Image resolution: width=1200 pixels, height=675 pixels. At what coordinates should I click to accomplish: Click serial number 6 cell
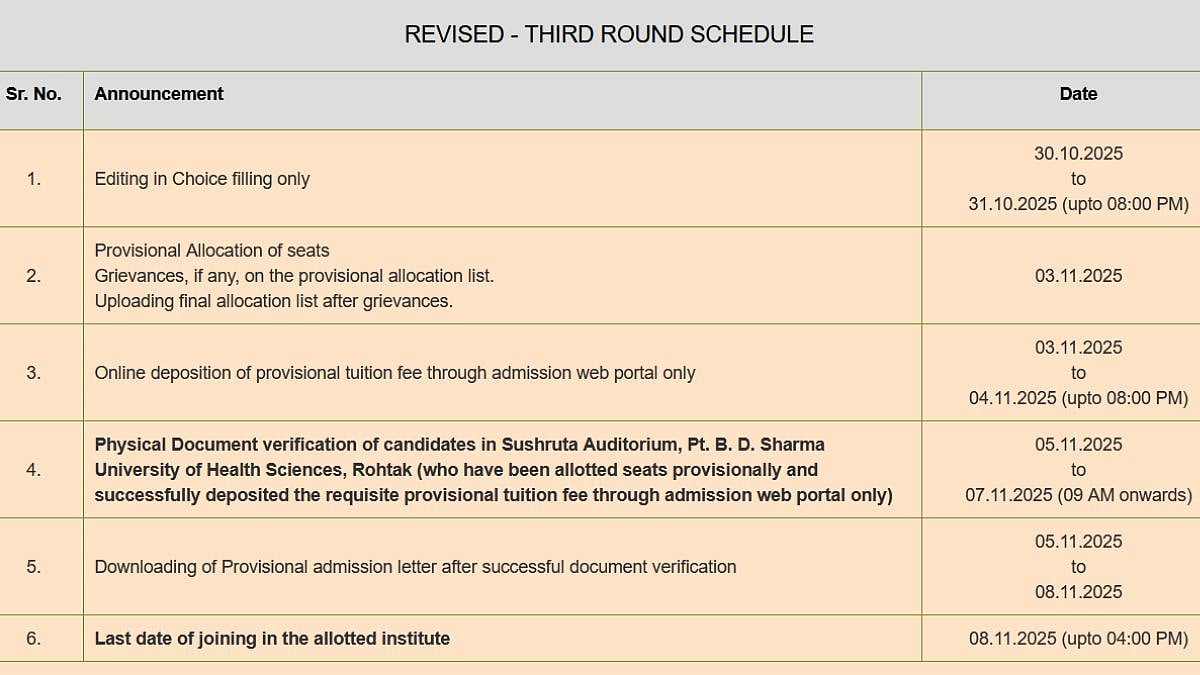[x=34, y=638]
